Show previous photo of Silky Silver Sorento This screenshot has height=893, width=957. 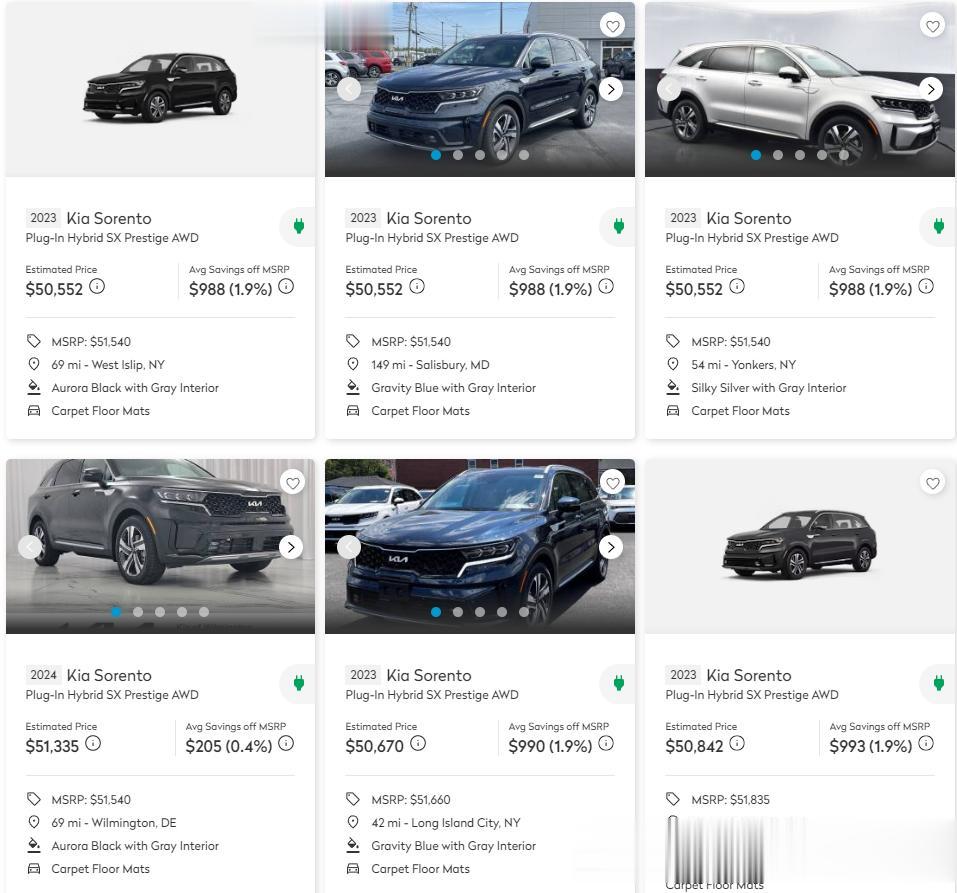[x=669, y=89]
